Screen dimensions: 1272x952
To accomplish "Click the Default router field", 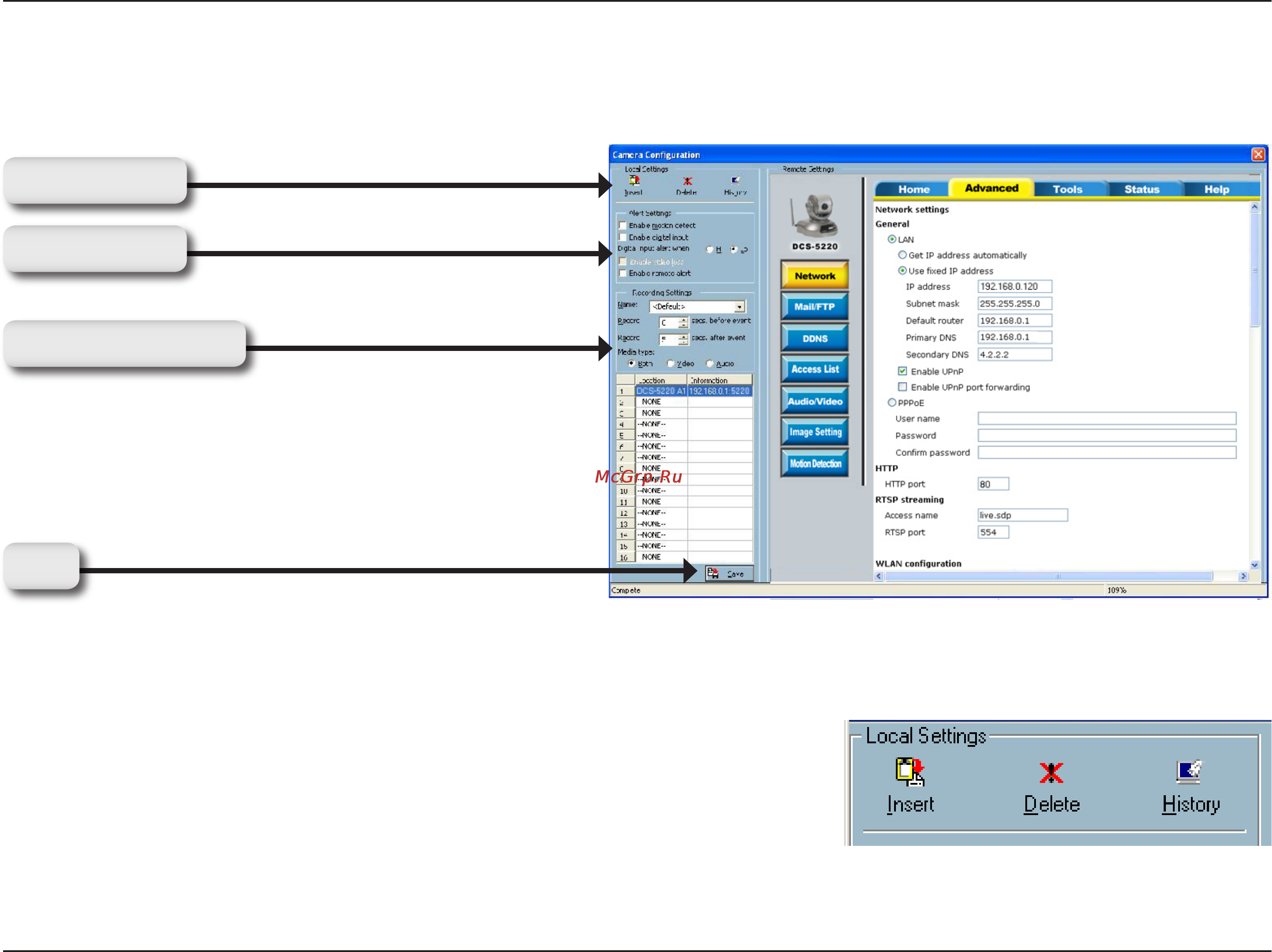I will click(x=1014, y=320).
